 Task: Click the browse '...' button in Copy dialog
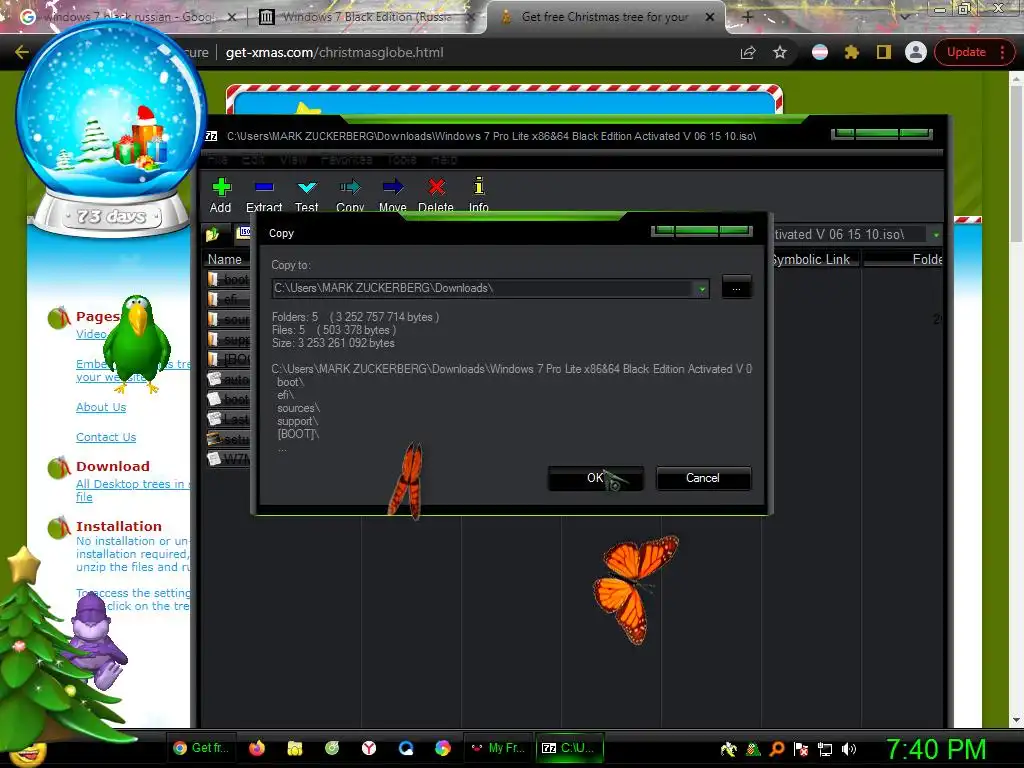tap(737, 287)
